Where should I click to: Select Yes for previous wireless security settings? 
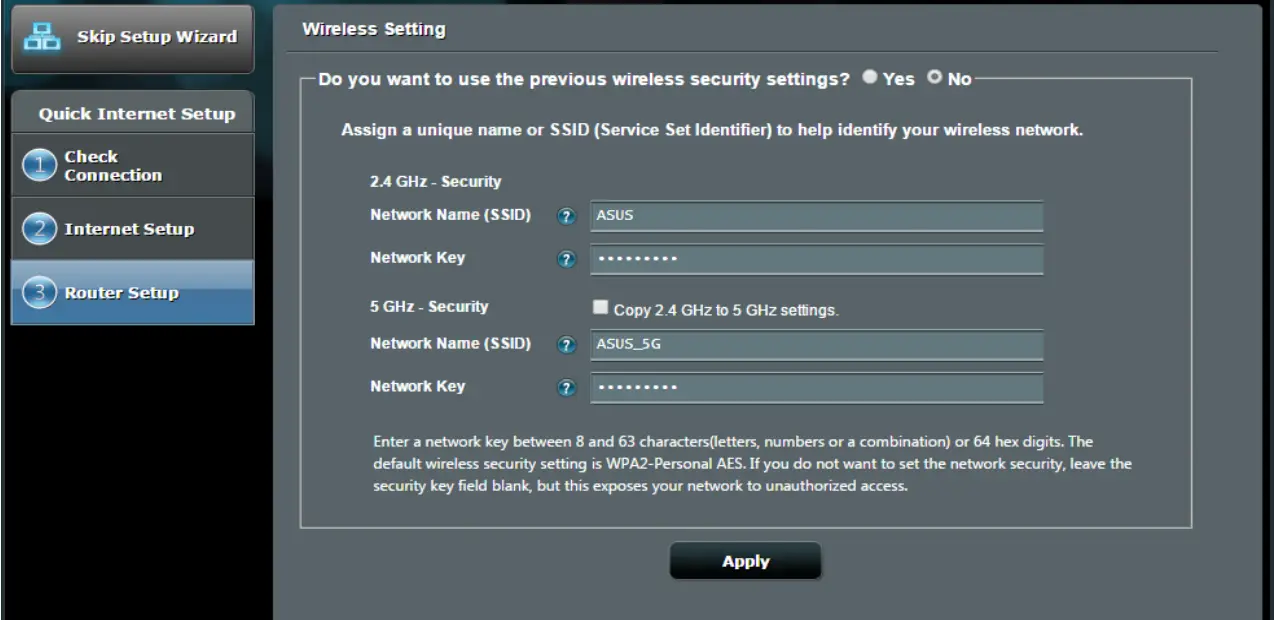[x=870, y=78]
